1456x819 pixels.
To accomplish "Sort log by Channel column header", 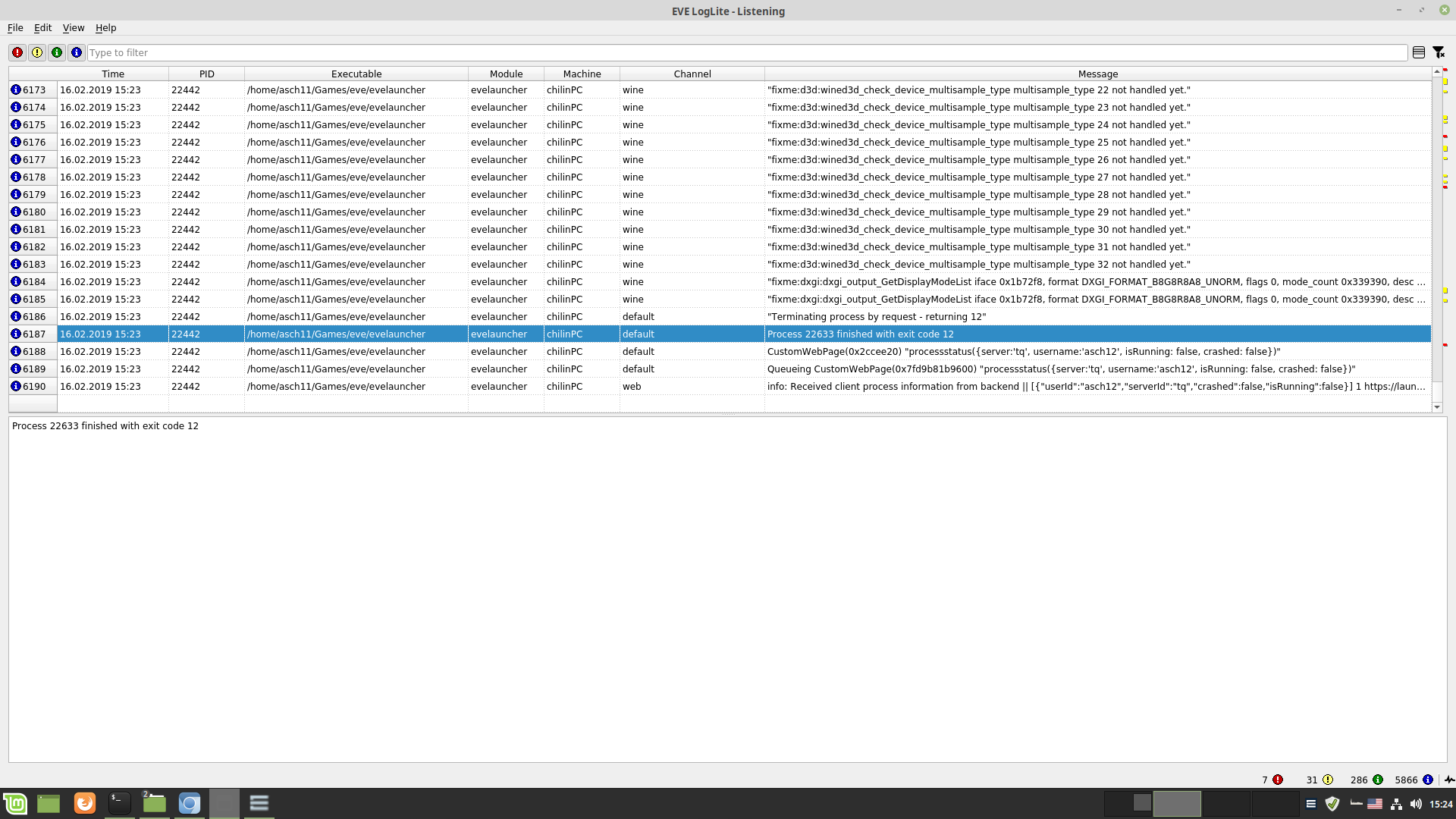I will [692, 74].
